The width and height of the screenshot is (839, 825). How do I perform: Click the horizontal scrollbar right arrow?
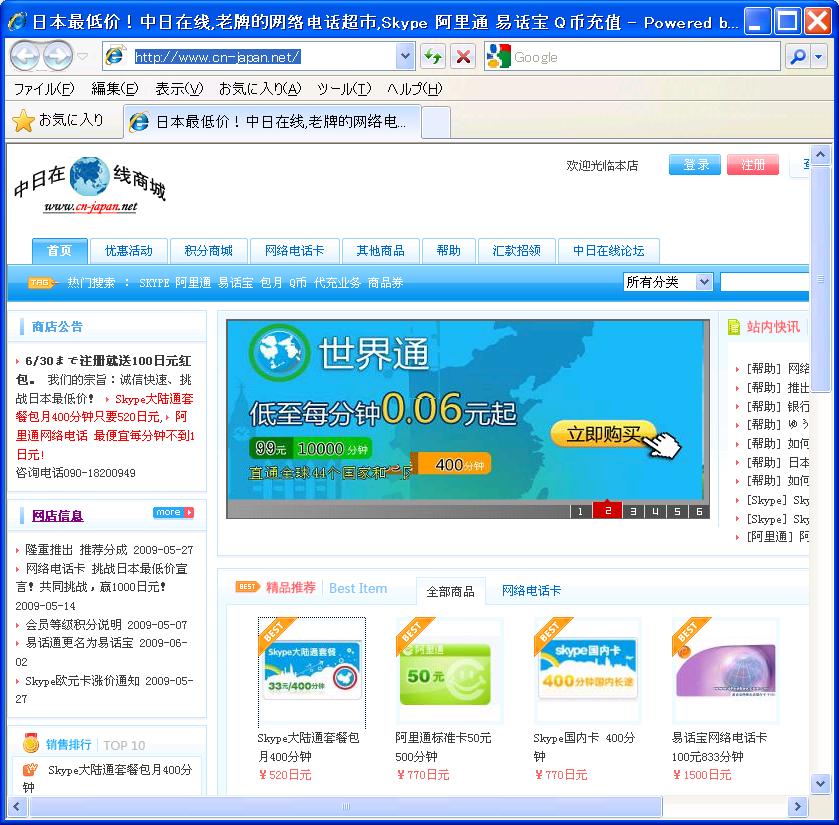[797, 806]
